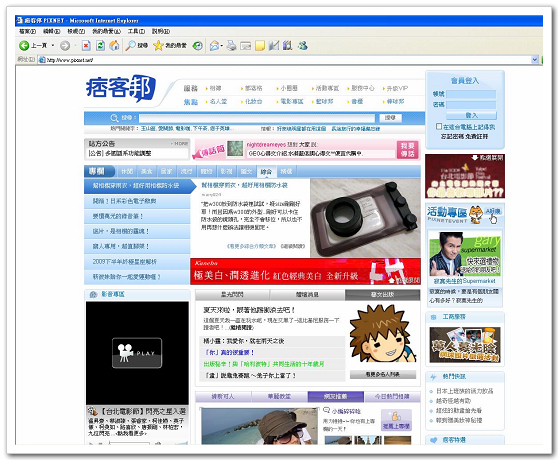Open the 檢視 (View) menu

(x=76, y=31)
